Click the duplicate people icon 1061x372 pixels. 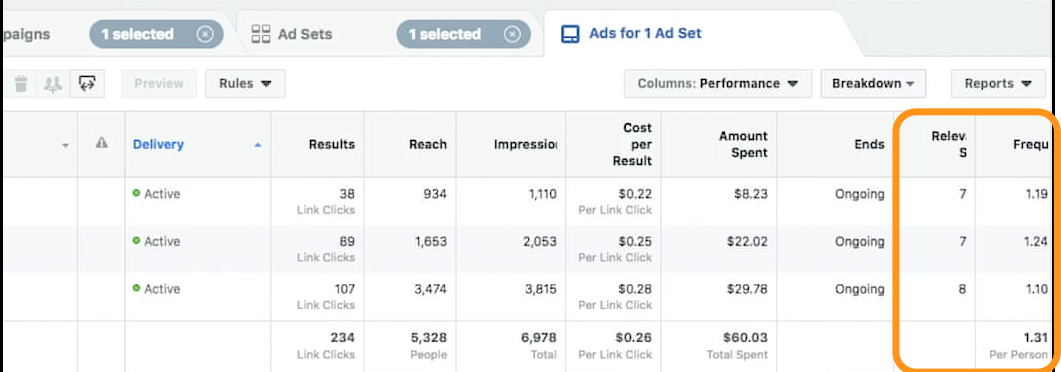[53, 84]
